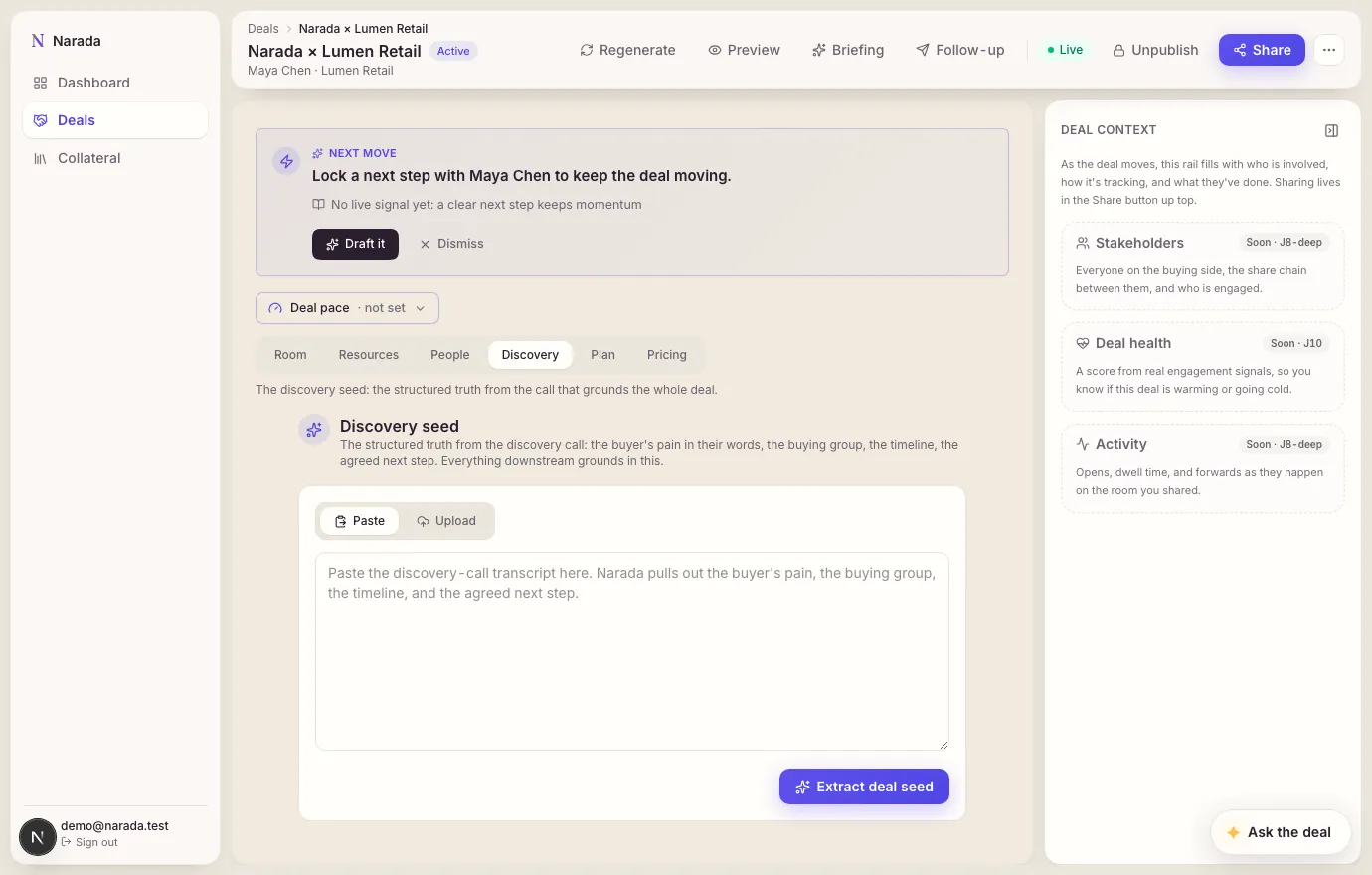Dismiss the next move suggestion

(451, 244)
